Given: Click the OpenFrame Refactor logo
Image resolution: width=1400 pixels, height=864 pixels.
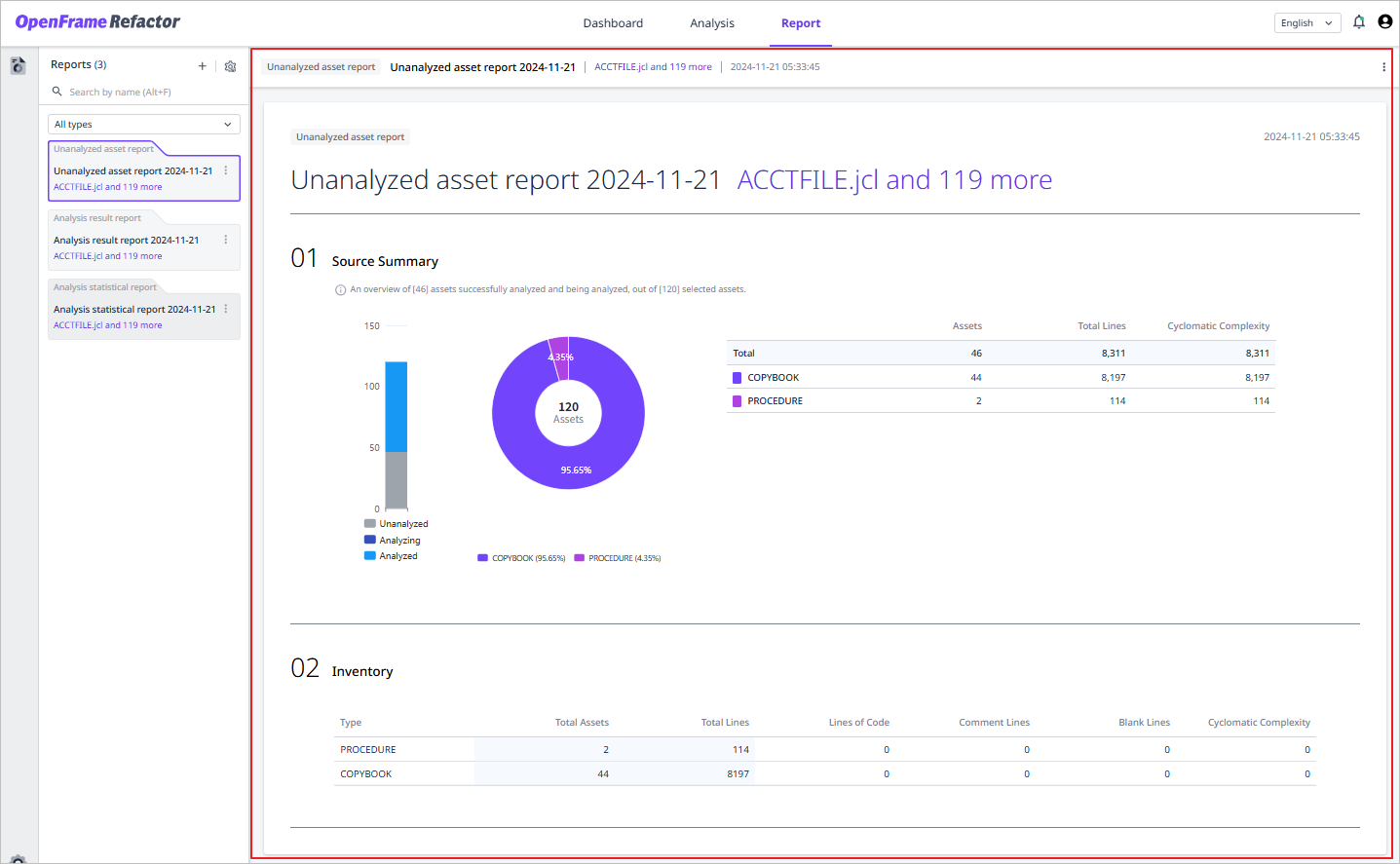Looking at the screenshot, I should tap(97, 22).
